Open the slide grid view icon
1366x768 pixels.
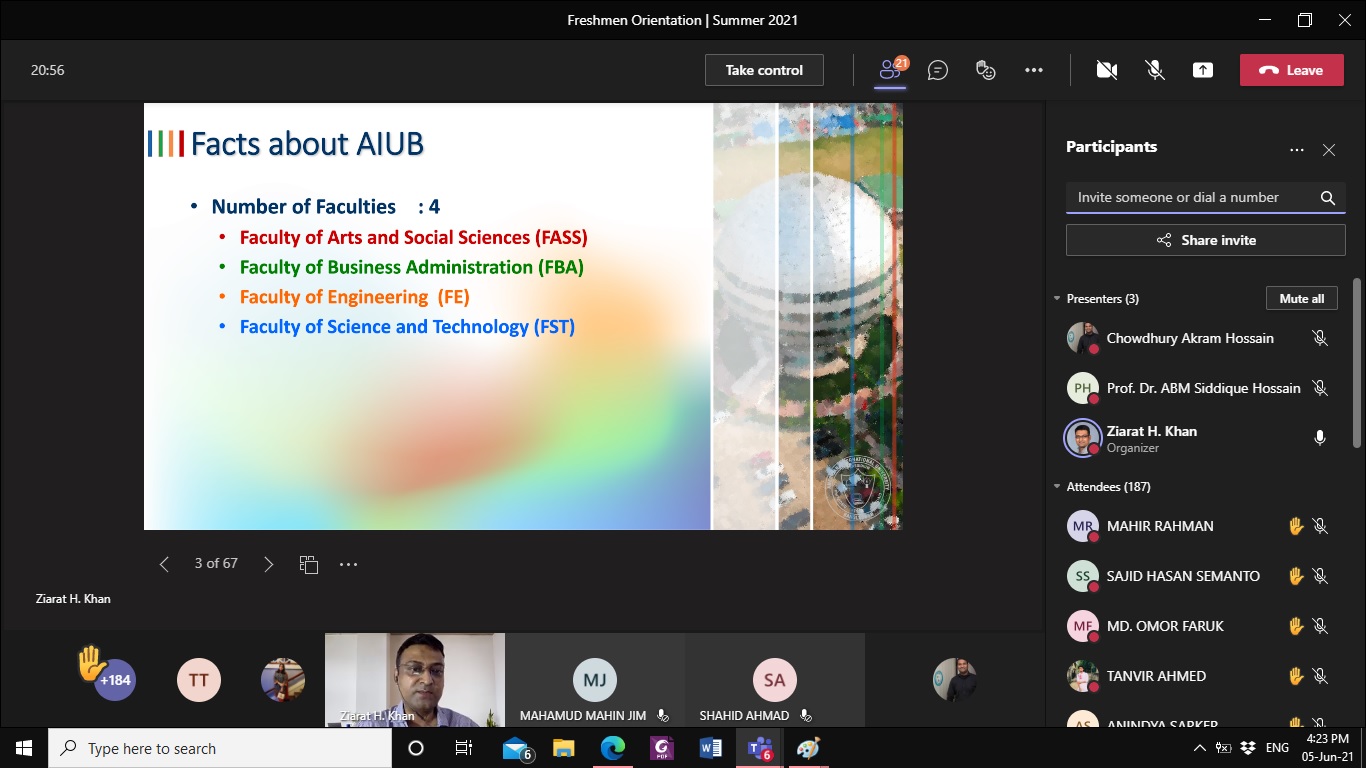click(308, 564)
